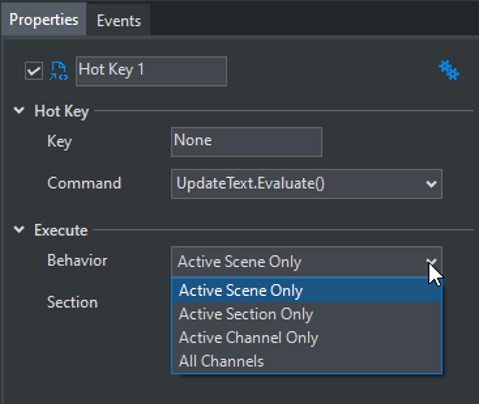Collapse the Hot Key section
This screenshot has width=480, height=404.
[x=19, y=111]
